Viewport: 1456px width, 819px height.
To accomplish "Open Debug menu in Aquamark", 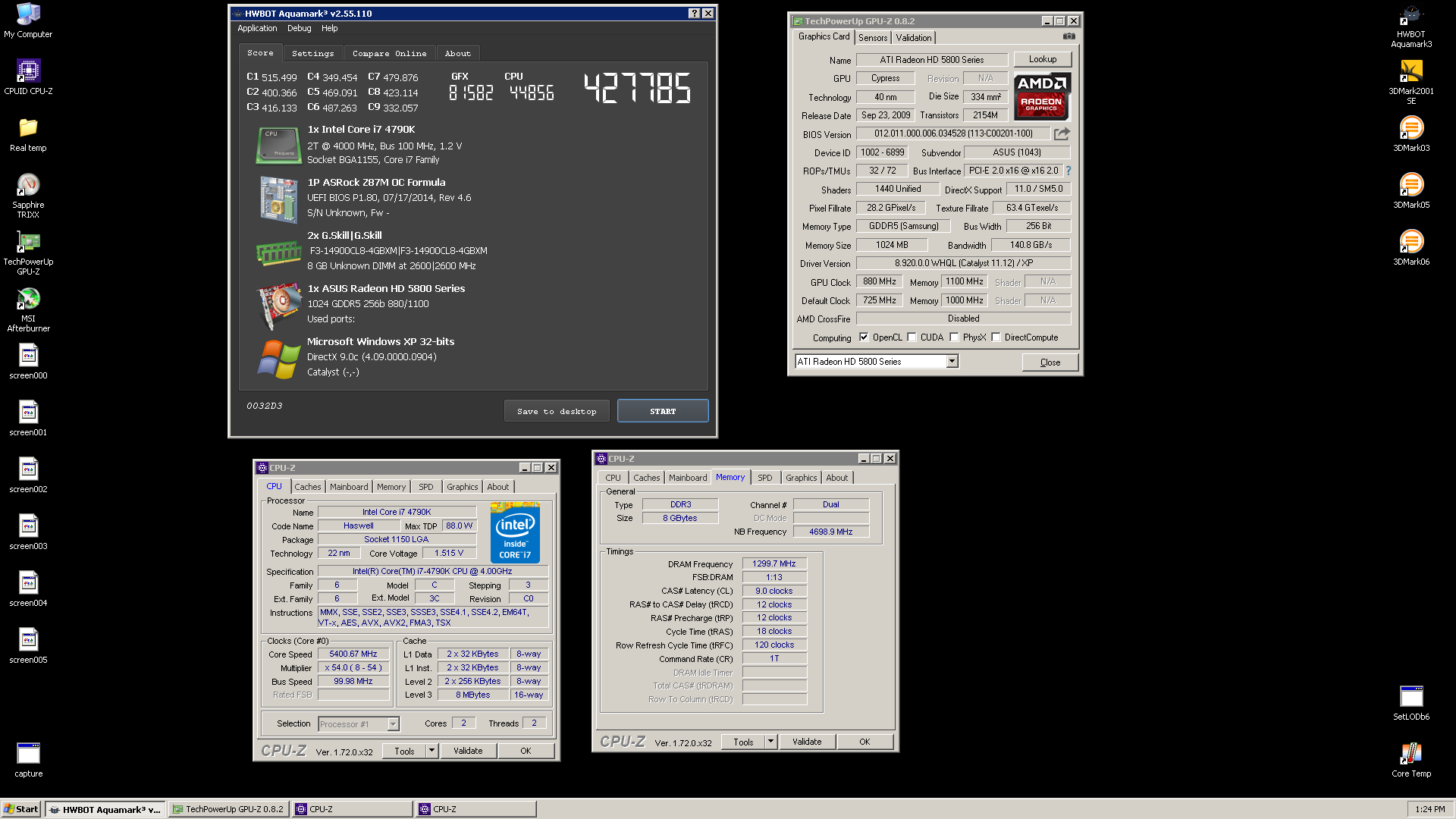I will click(x=299, y=29).
